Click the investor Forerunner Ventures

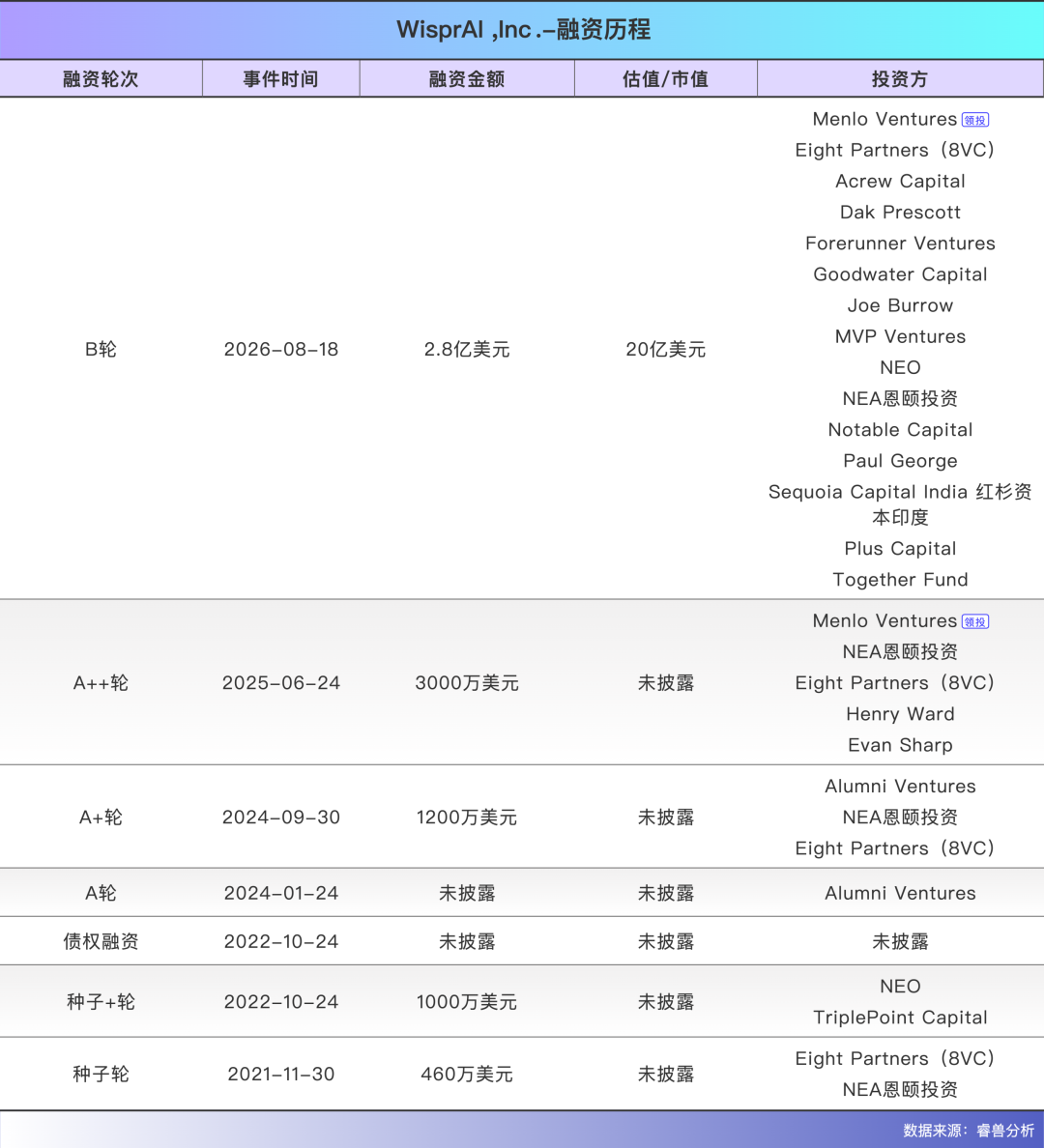pyautogui.click(x=900, y=244)
